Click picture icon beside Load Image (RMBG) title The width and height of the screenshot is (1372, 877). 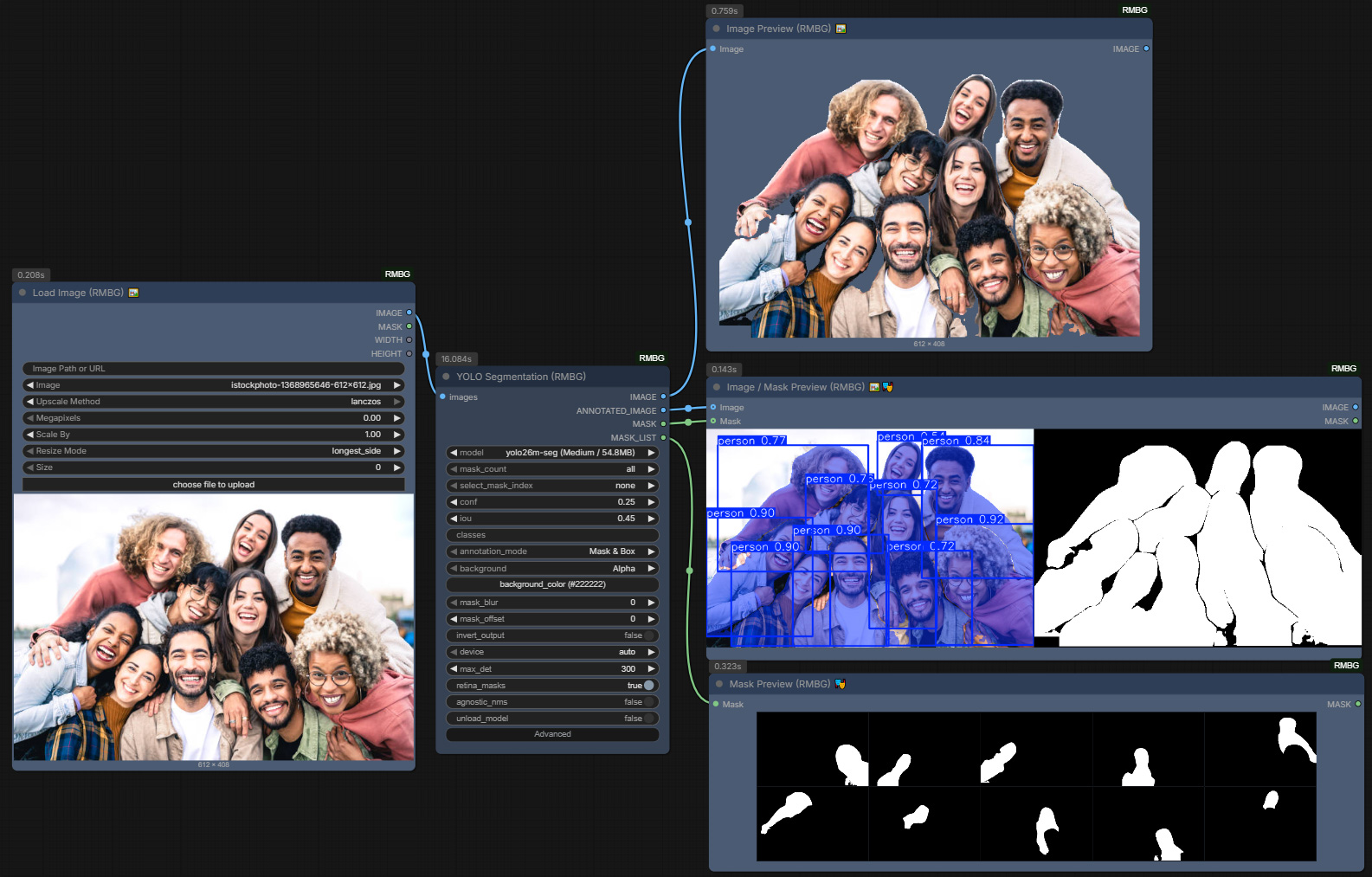pos(133,293)
